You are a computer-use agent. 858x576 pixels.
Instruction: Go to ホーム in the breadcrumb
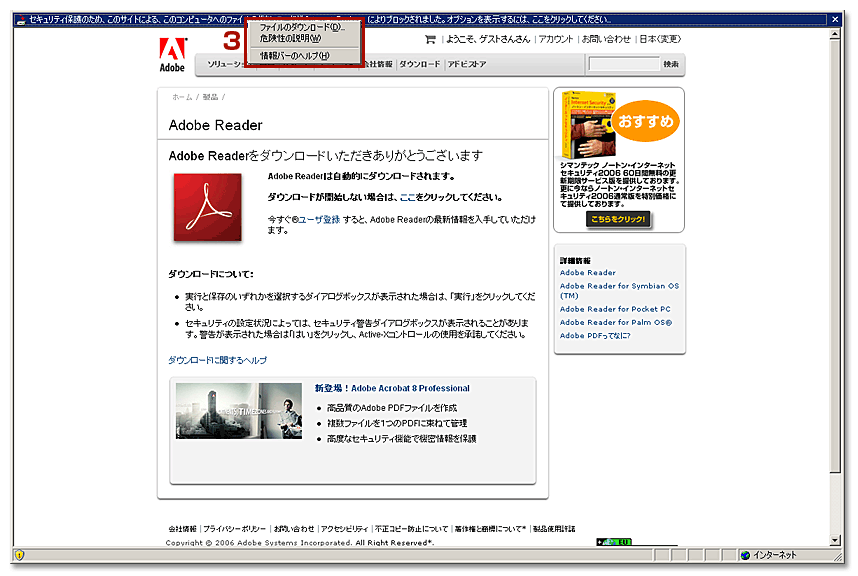(182, 97)
